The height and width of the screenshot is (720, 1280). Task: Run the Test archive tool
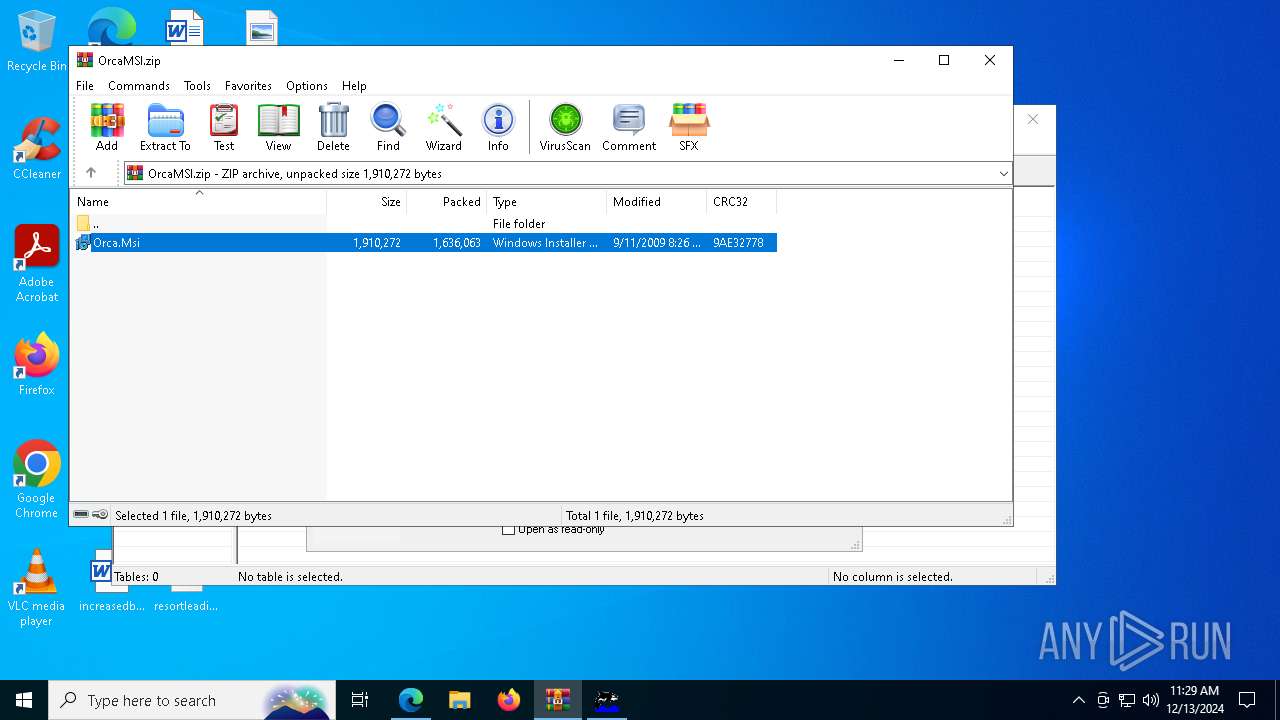coord(224,127)
